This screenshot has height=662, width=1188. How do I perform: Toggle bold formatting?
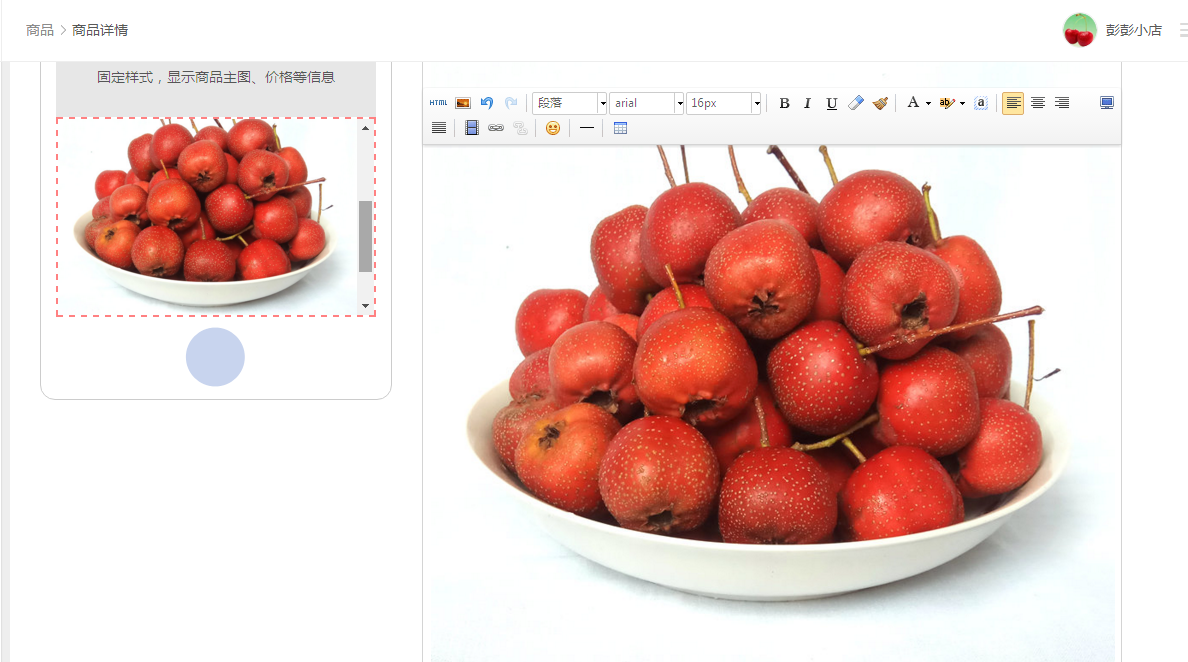coord(784,103)
